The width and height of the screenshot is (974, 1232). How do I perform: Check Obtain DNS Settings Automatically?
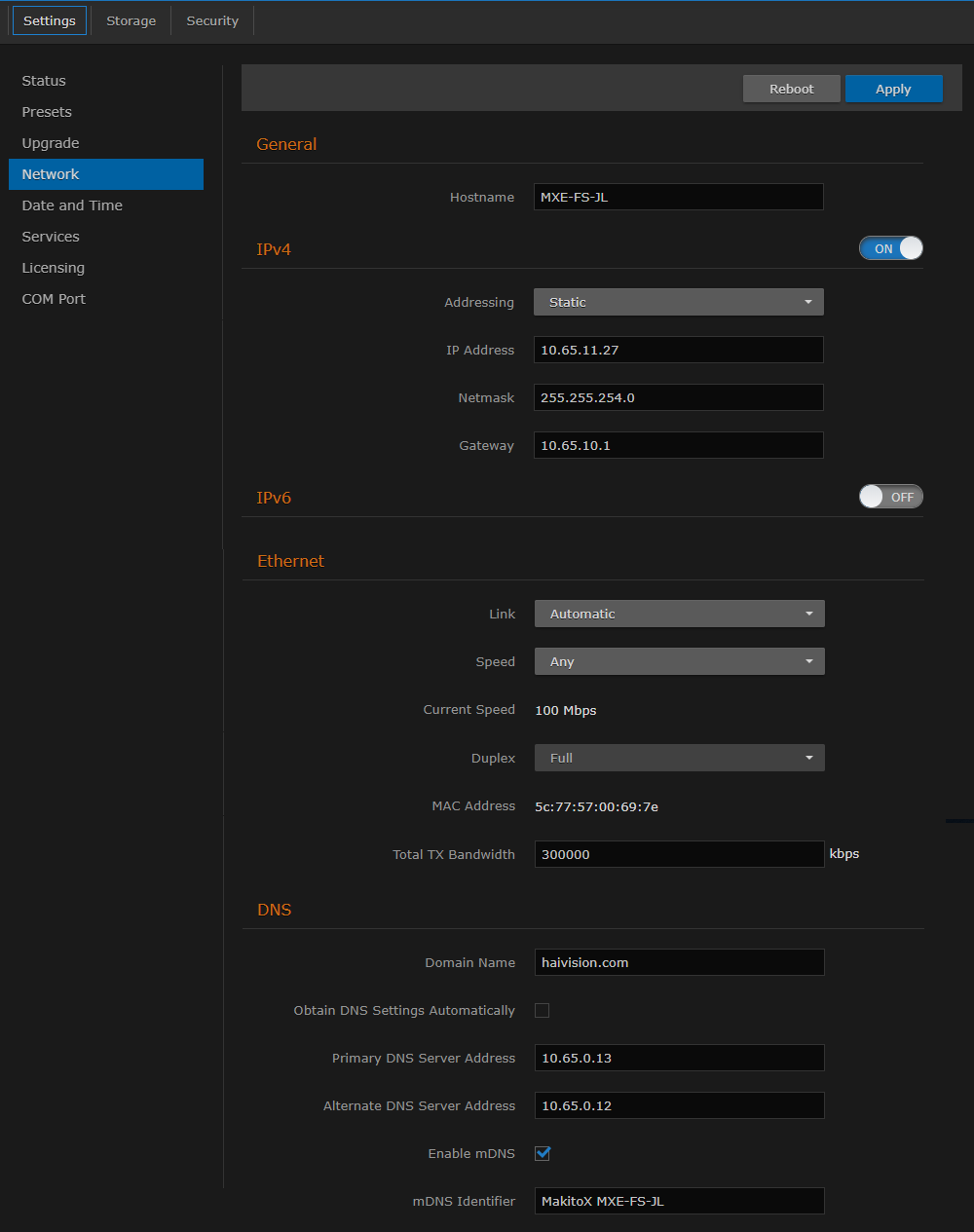(x=542, y=1010)
